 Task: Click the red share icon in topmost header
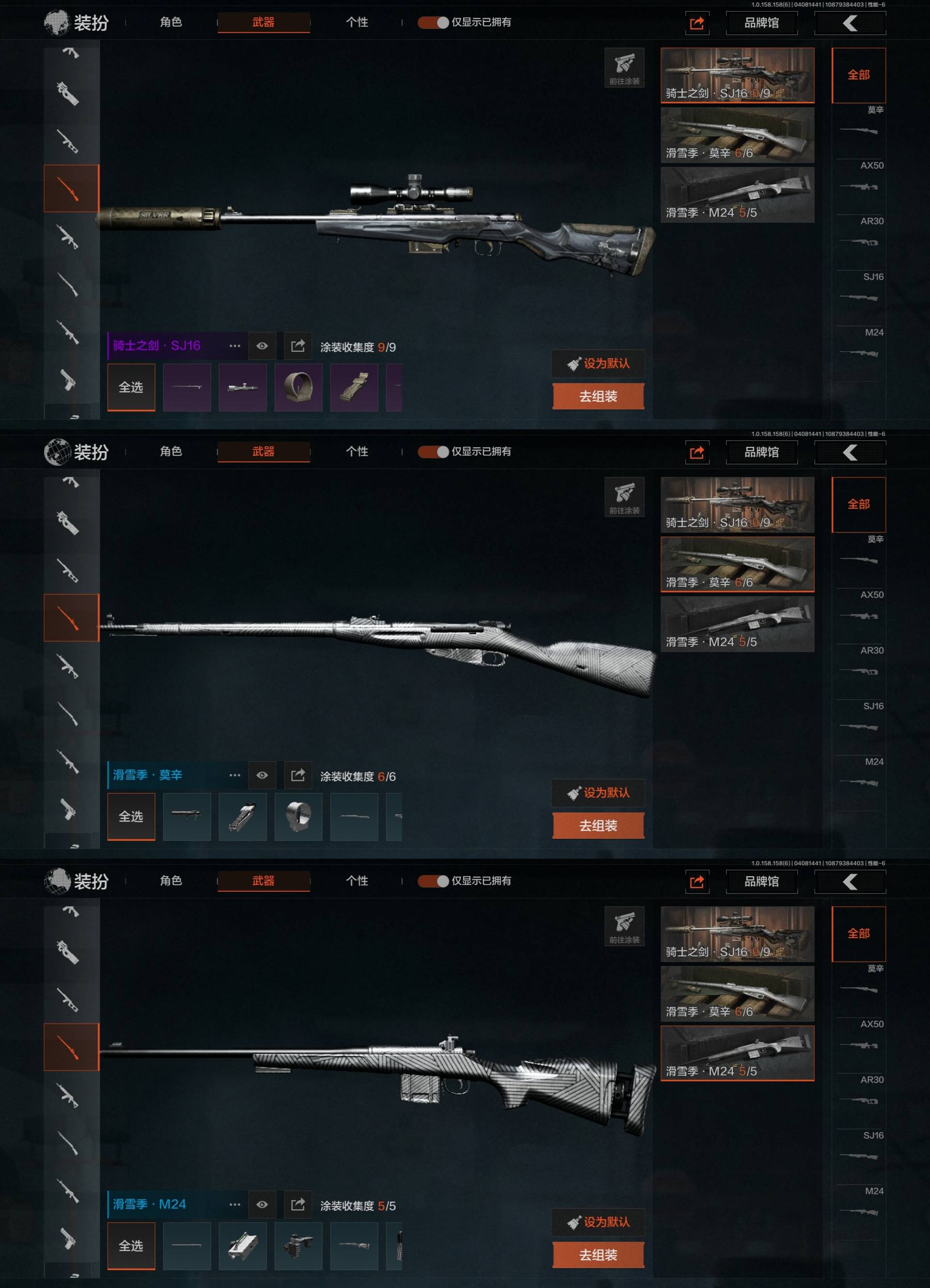(x=697, y=23)
